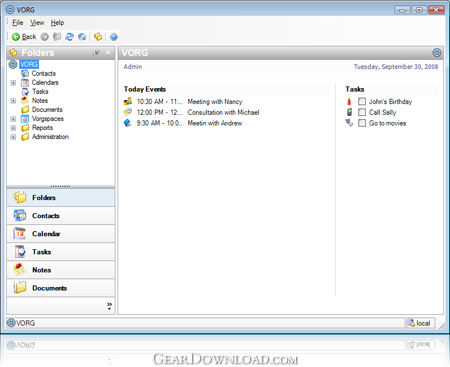
Task: Click Go to movies task text
Action: (387, 123)
